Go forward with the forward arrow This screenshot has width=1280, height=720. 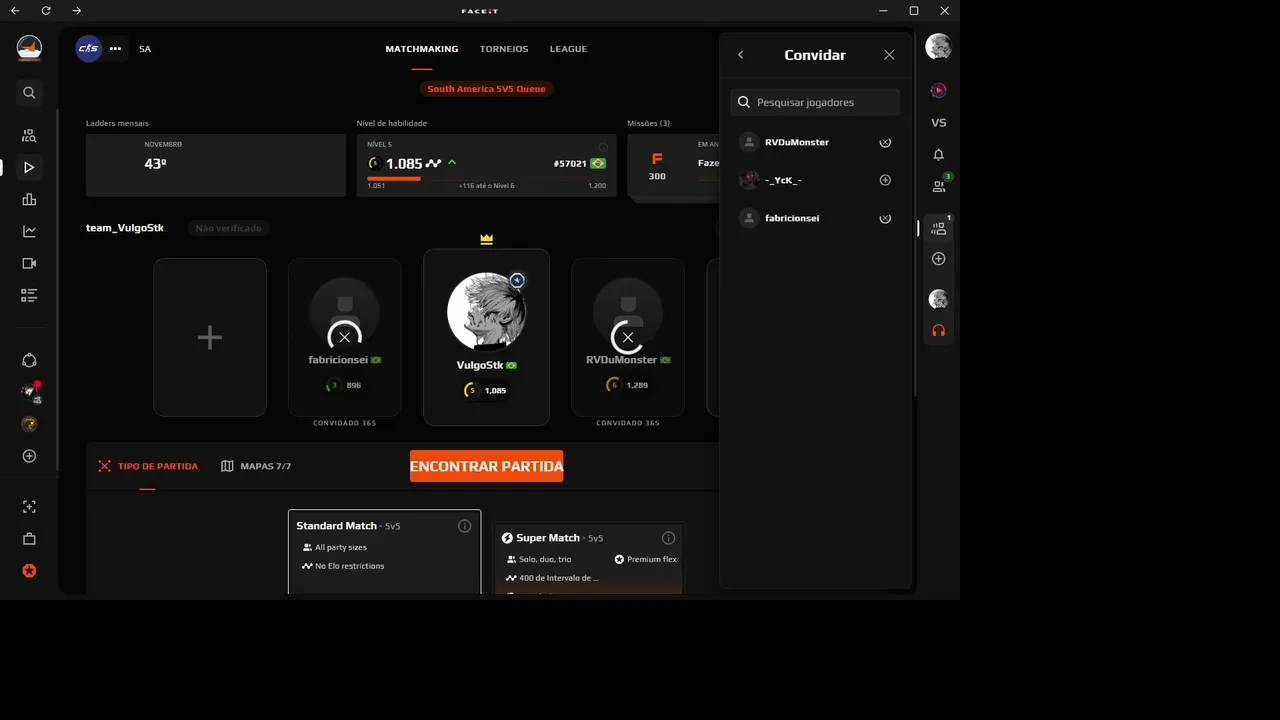coord(77,11)
